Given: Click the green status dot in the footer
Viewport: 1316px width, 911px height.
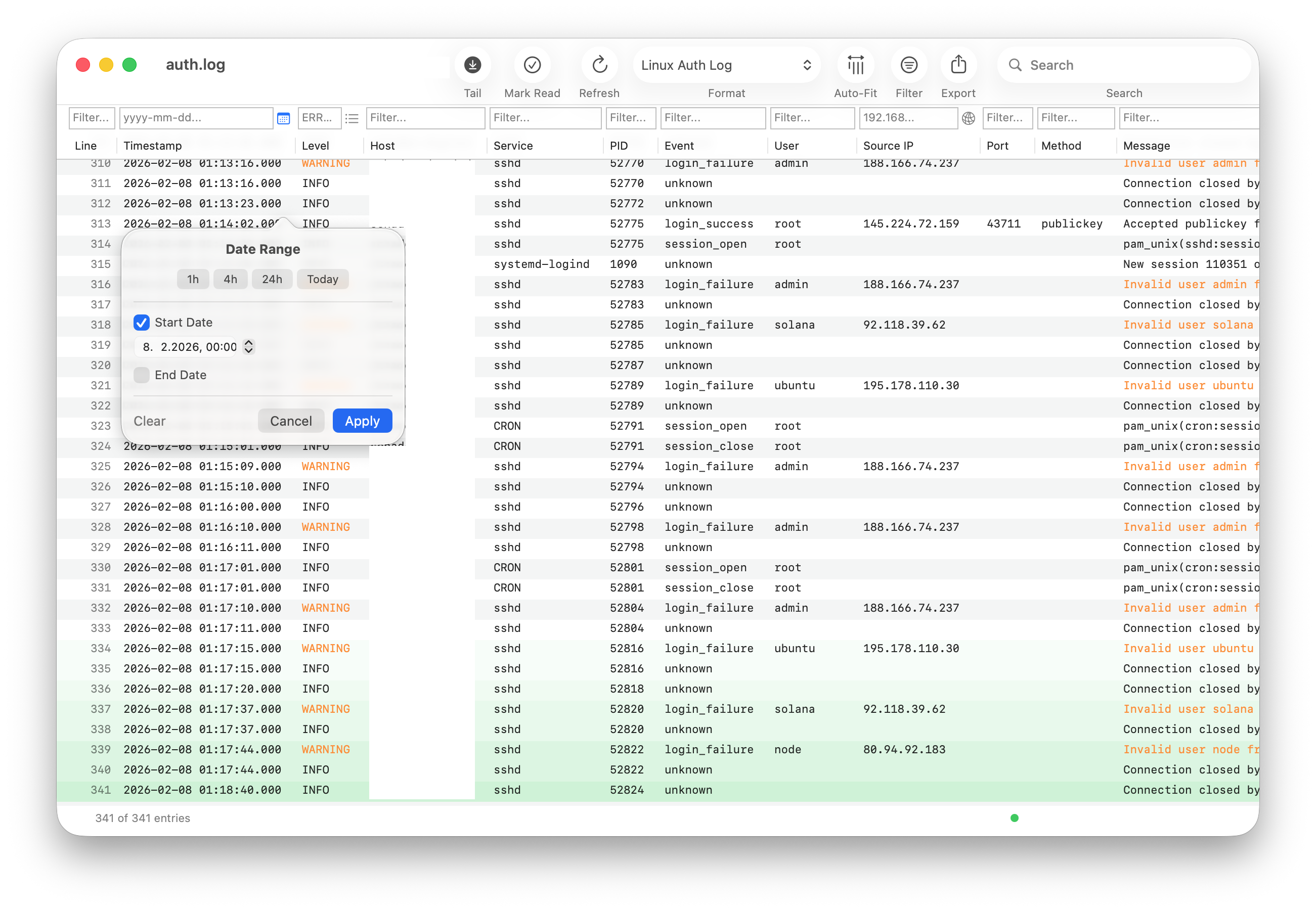Looking at the screenshot, I should [x=1014, y=818].
